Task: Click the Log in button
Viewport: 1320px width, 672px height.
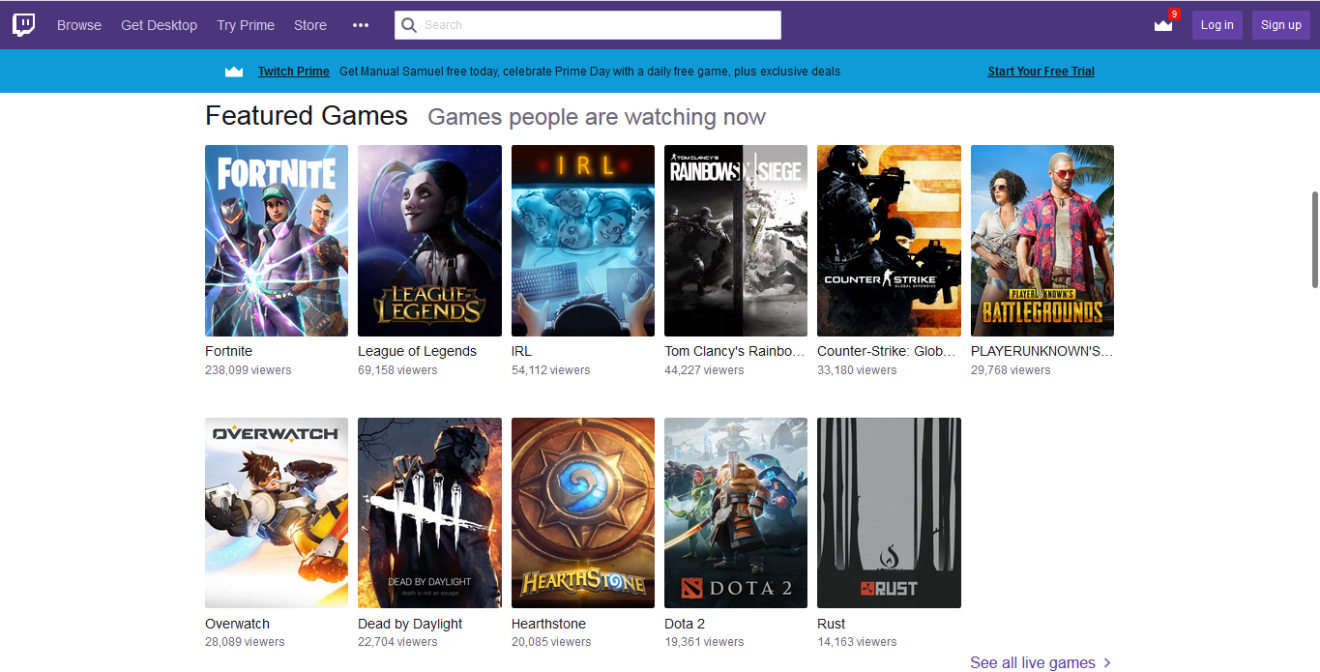Action: (x=1217, y=25)
